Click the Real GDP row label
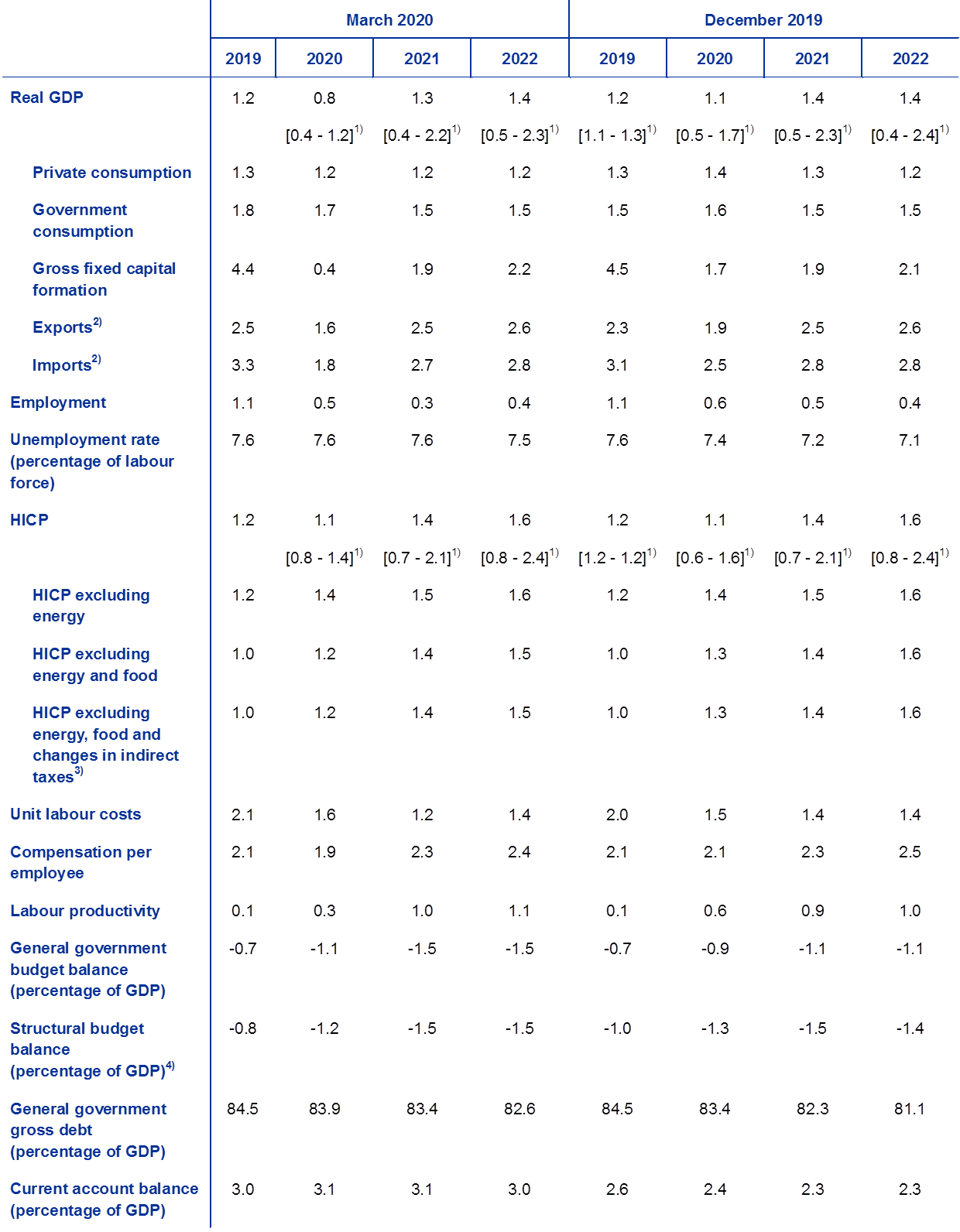Screen dimensions: 960x1232 (x=46, y=98)
